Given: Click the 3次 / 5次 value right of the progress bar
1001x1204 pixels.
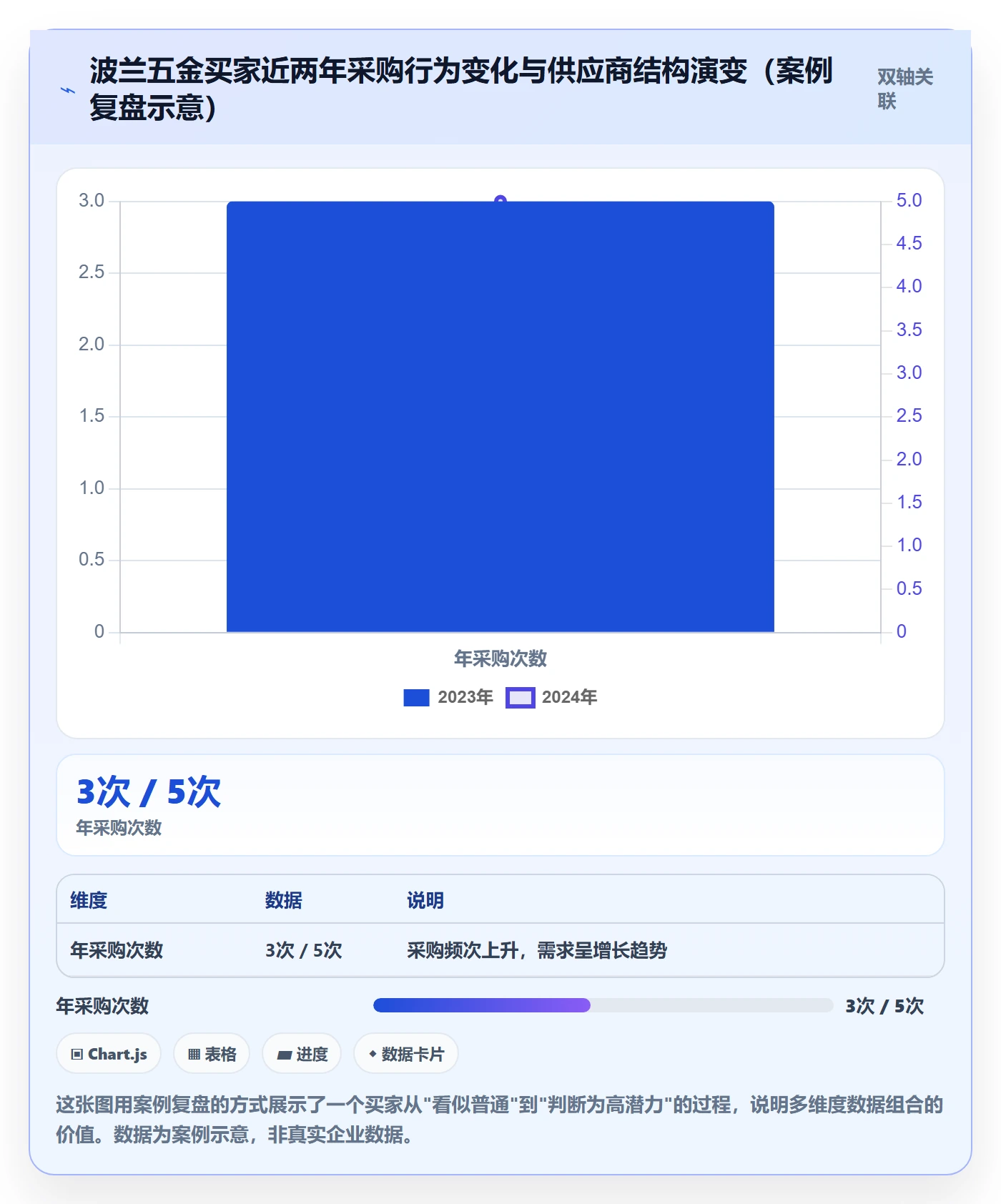Looking at the screenshot, I should 884,1006.
